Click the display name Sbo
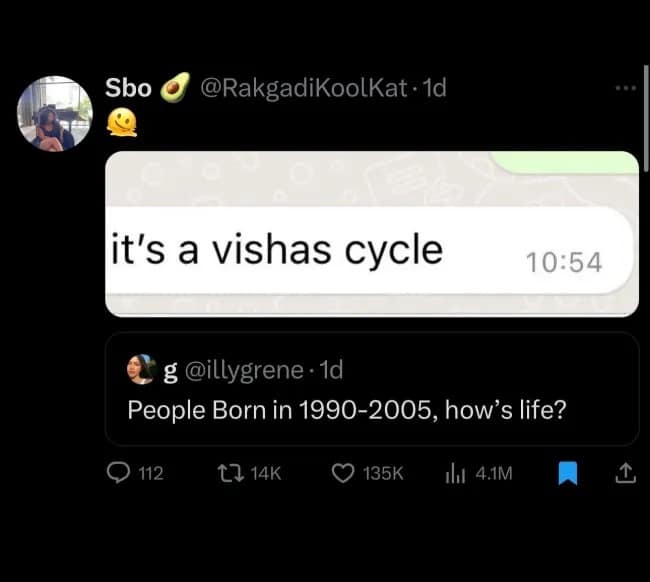This screenshot has width=650, height=582. 129,88
